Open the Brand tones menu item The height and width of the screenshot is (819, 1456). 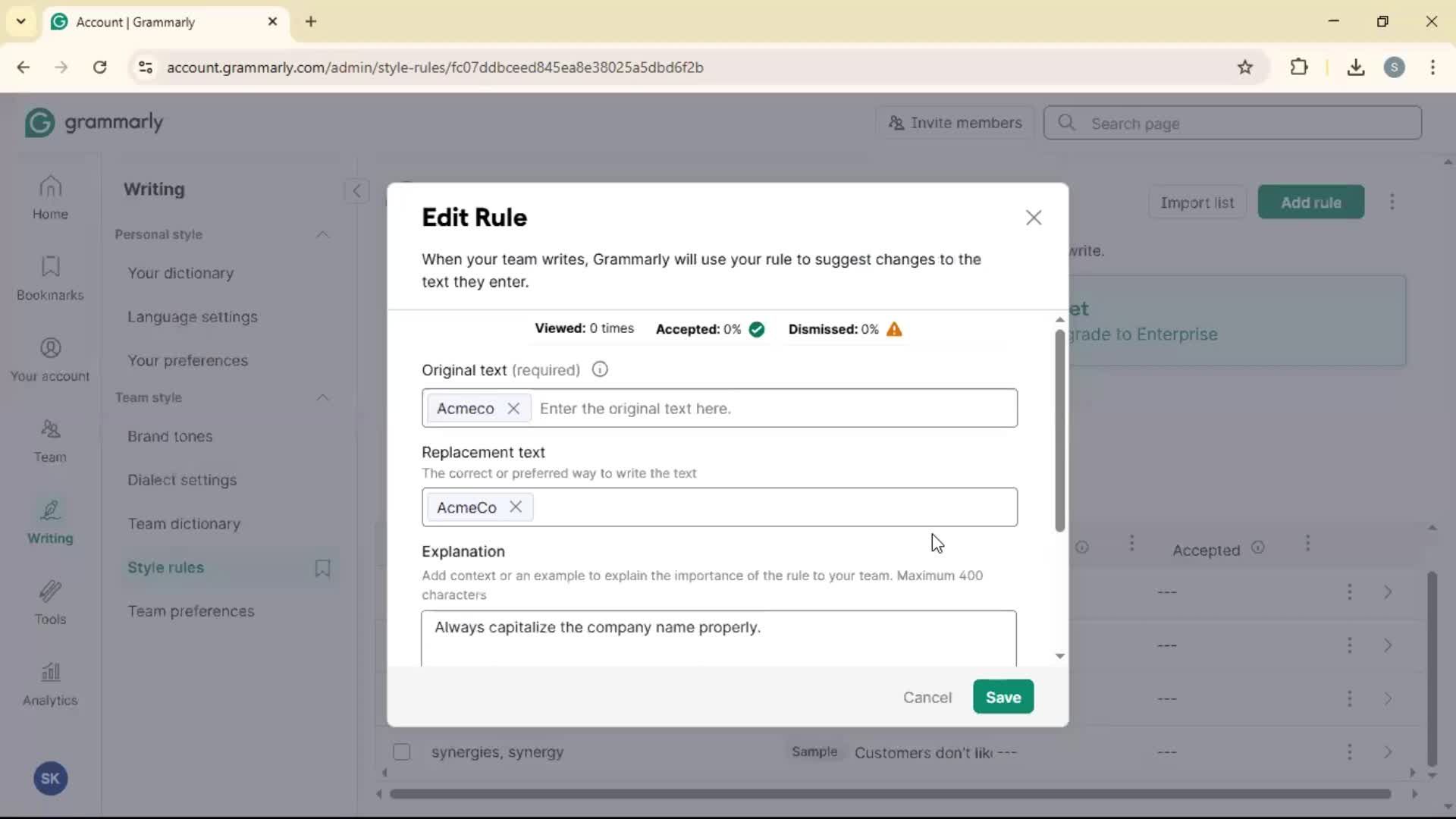[x=170, y=437]
